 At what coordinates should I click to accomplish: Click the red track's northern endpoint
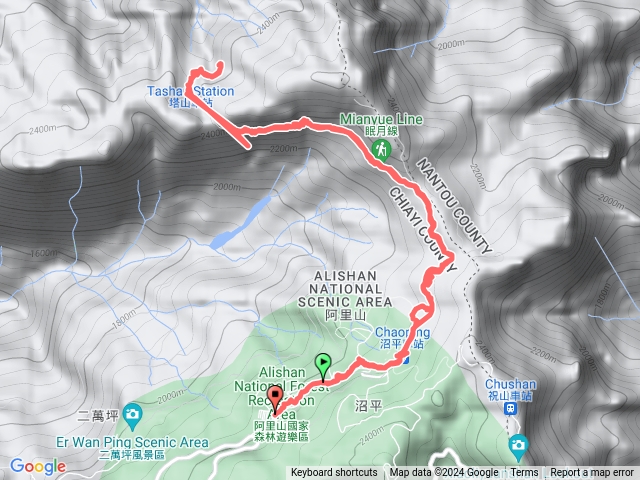tap(220, 64)
